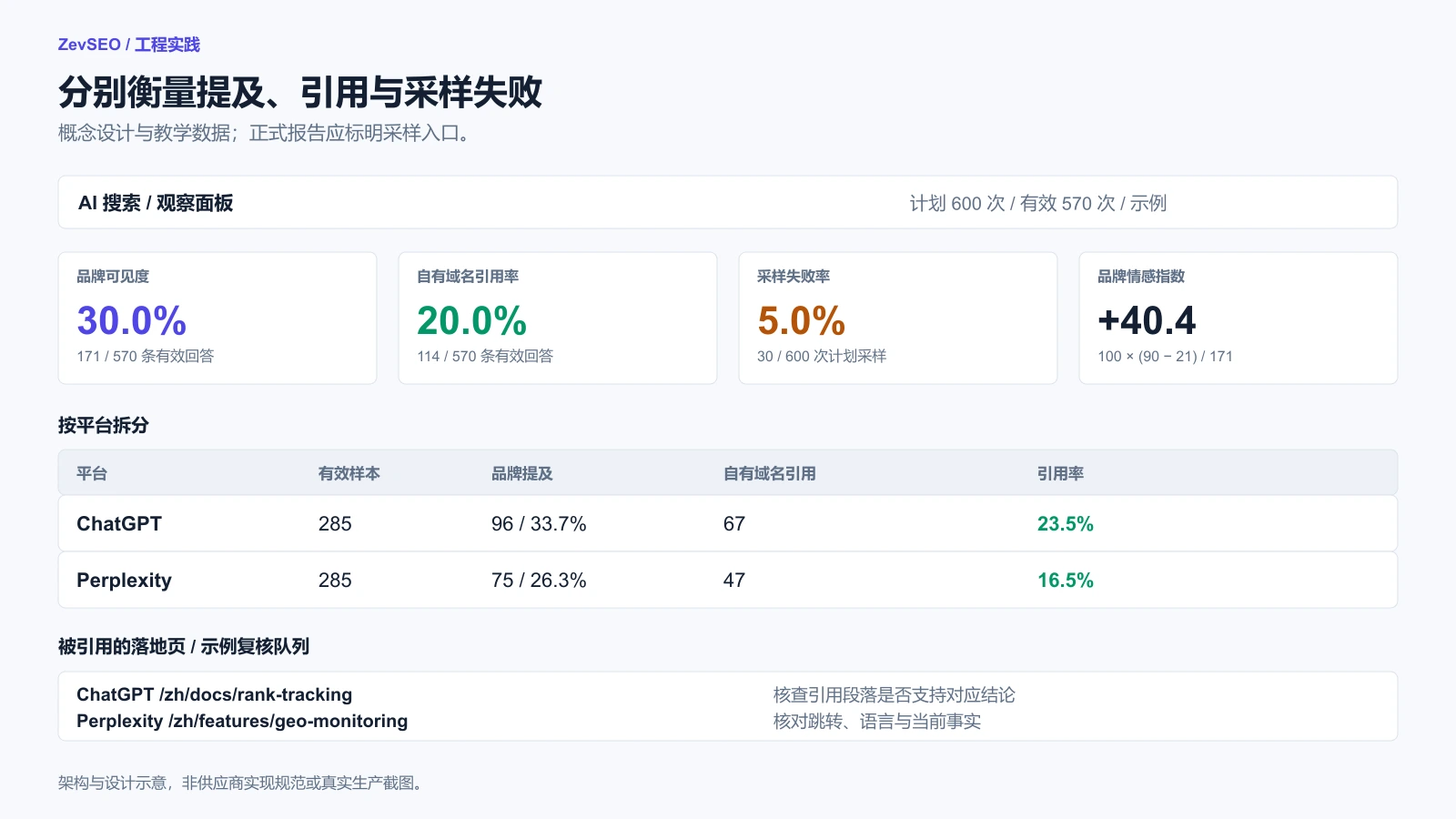Click the 30.0% brand visibility value
Image resolution: width=1456 pixels, height=819 pixels.
[132, 320]
